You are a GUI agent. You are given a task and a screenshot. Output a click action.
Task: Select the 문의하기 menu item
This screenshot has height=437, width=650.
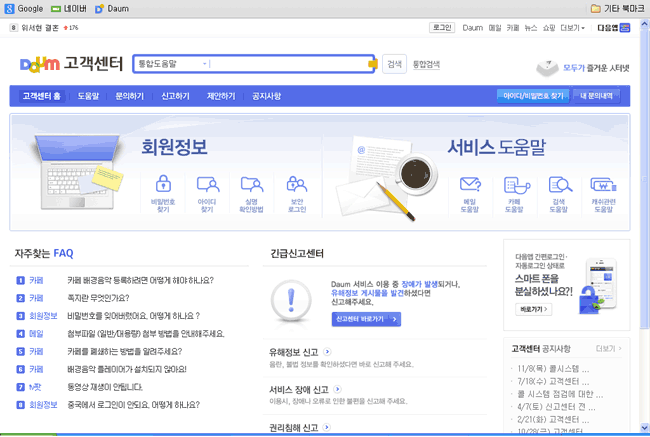coord(130,96)
